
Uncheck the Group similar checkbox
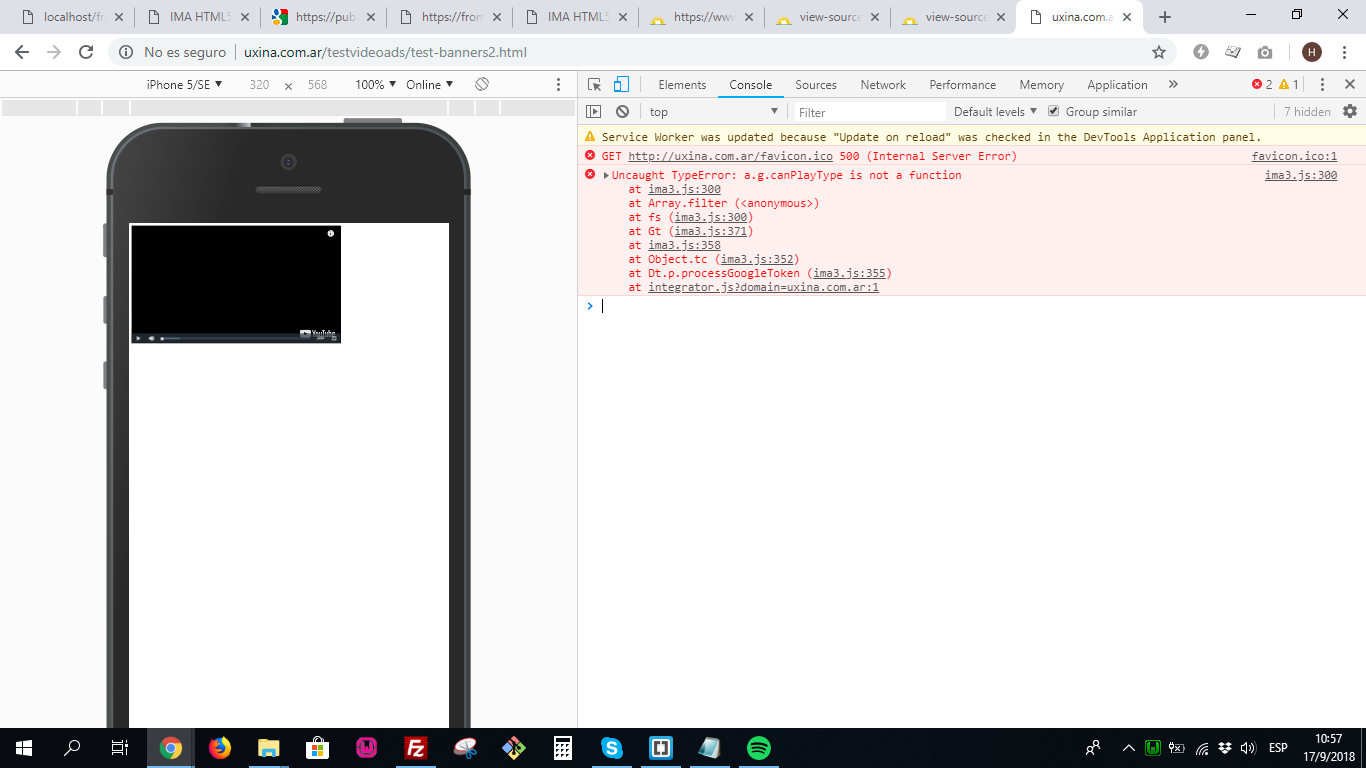click(x=1054, y=111)
